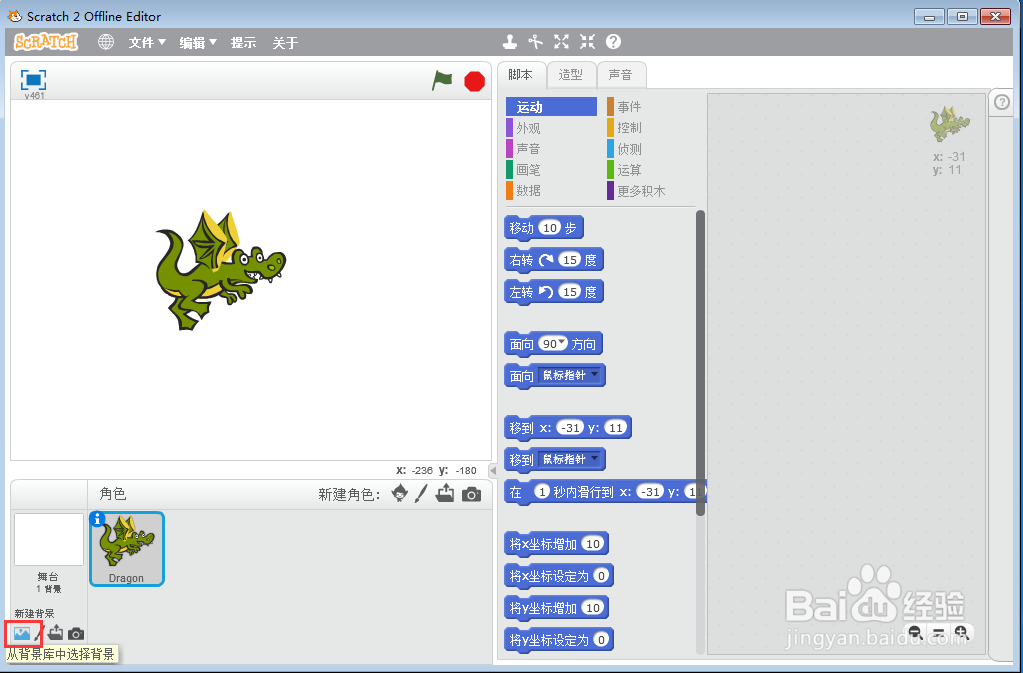1023x673 pixels.
Task: Click the y value 11 in 移到 block
Action: [x=615, y=428]
